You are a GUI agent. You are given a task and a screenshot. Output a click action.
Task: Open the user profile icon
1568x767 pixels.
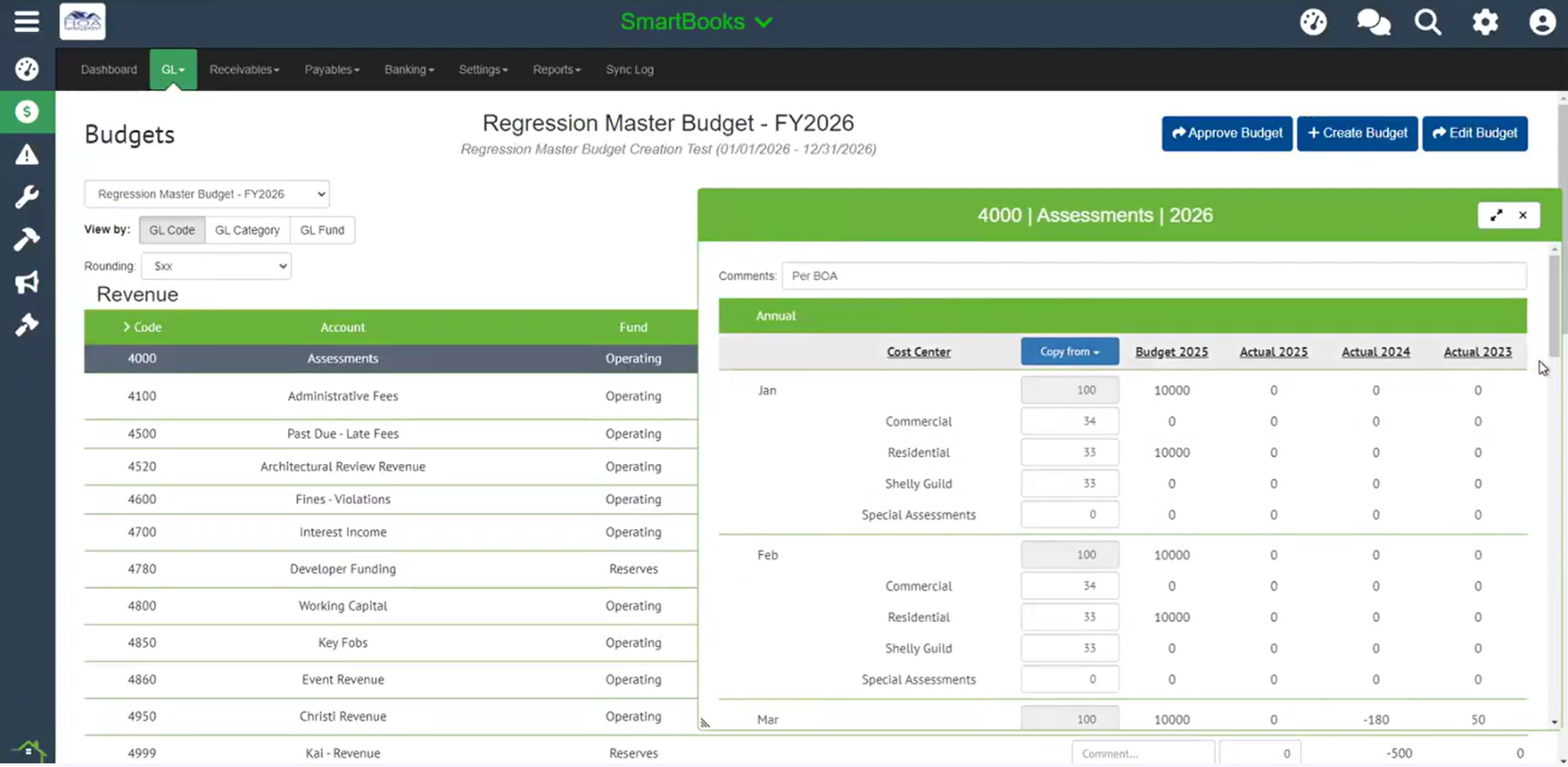tap(1542, 22)
